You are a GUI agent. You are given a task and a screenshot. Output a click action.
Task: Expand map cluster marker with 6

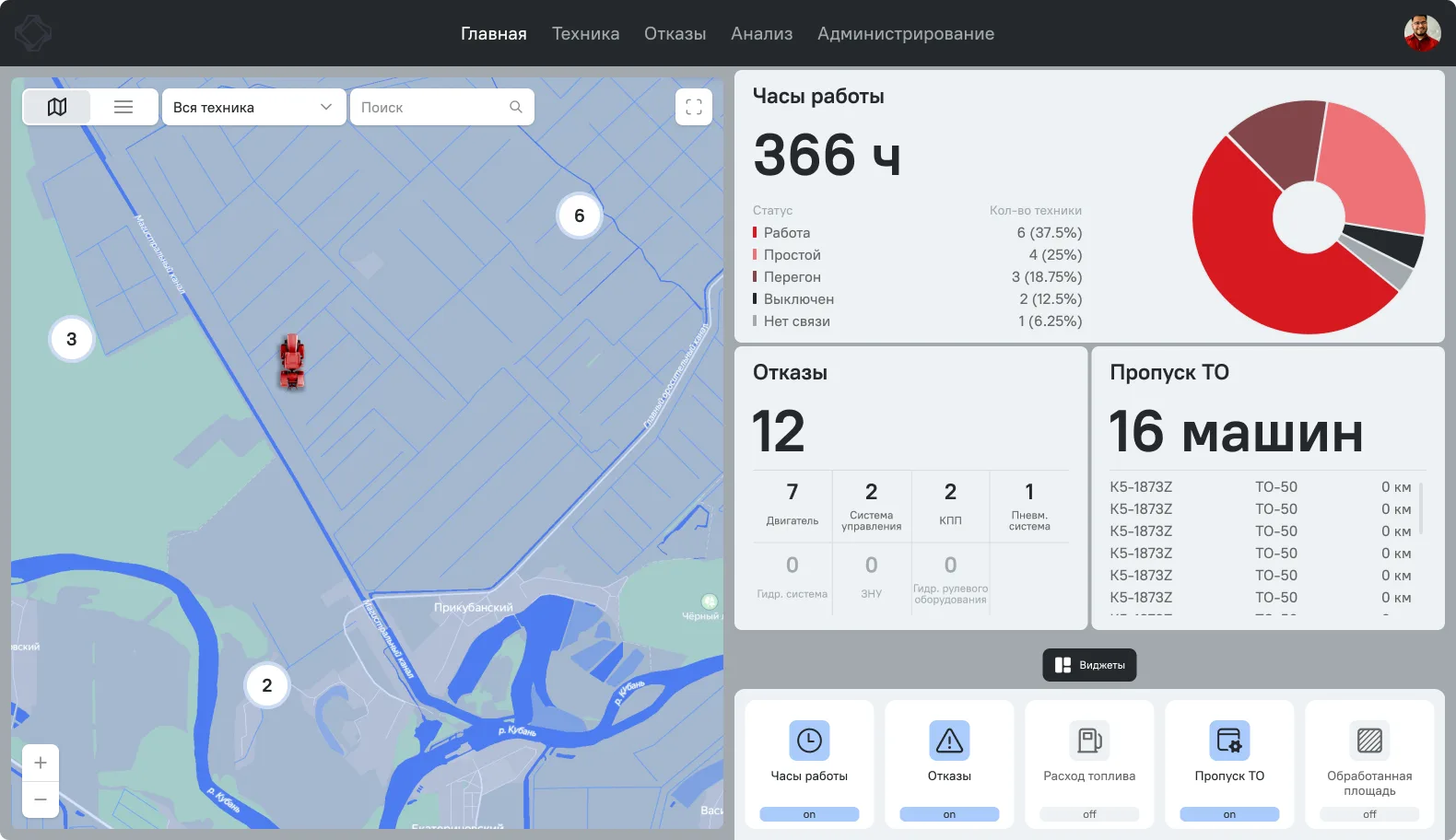pyautogui.click(x=580, y=216)
